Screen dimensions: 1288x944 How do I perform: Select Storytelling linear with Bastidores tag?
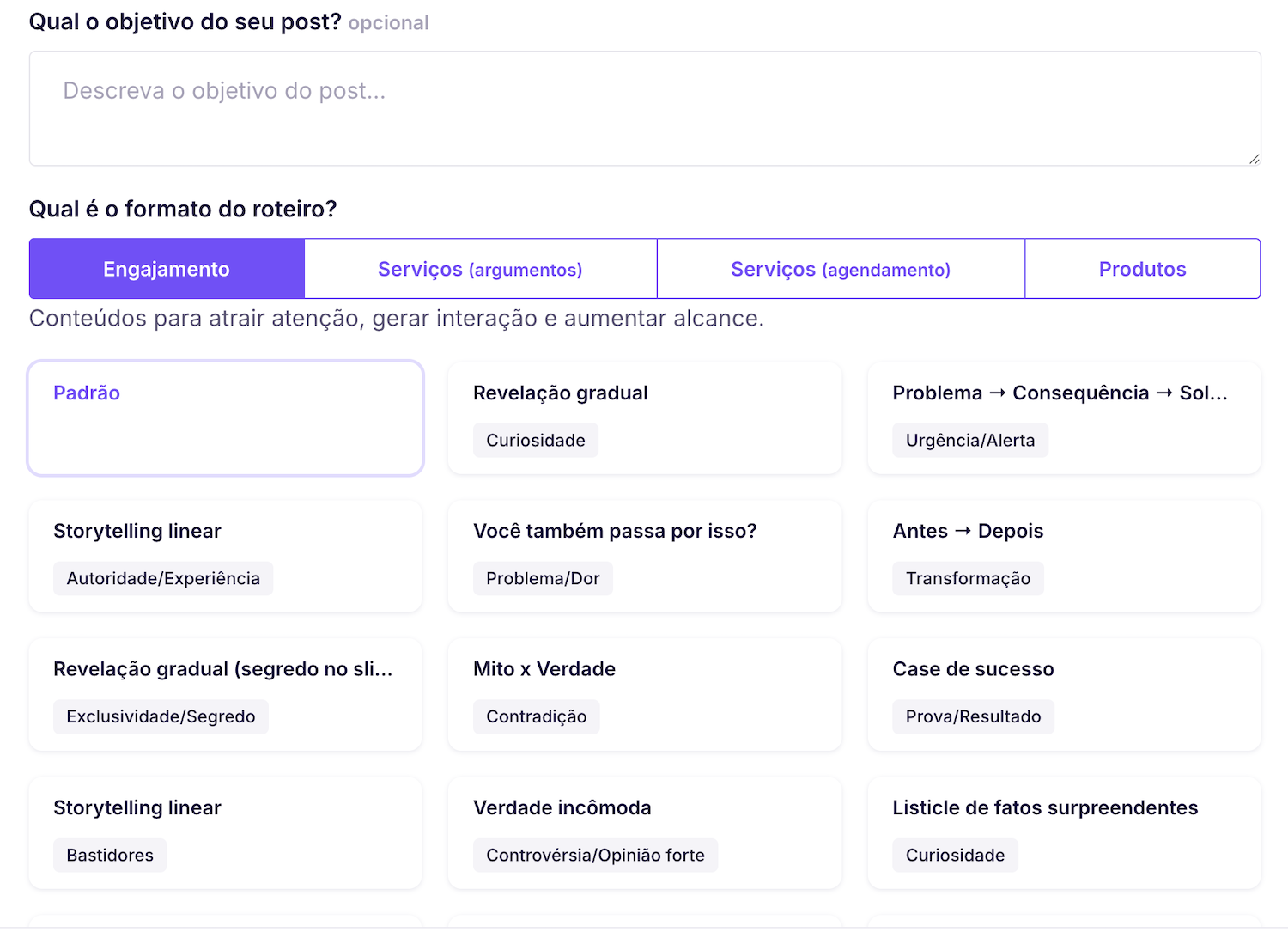225,832
